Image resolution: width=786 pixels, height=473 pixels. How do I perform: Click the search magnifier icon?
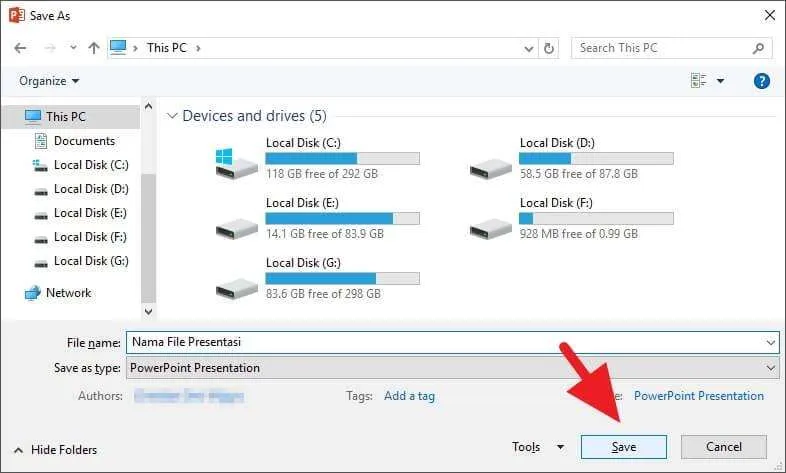[x=758, y=48]
